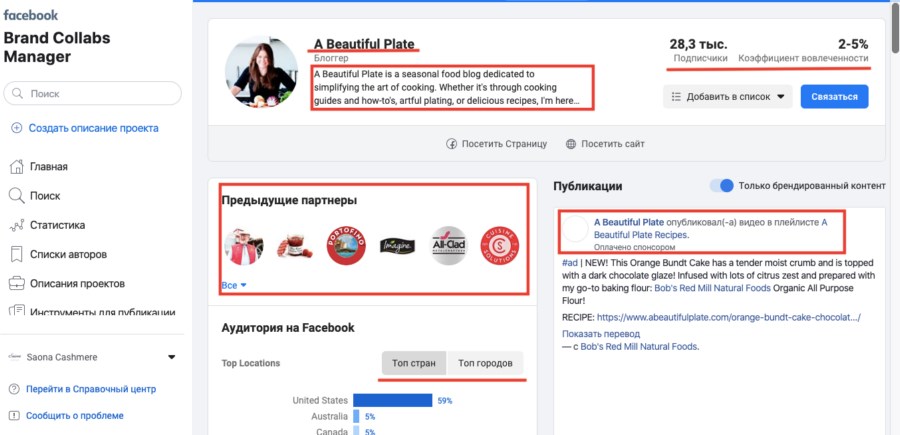The height and width of the screenshot is (435, 900).
Task: Click Показать перевод link
Action: 601,333
